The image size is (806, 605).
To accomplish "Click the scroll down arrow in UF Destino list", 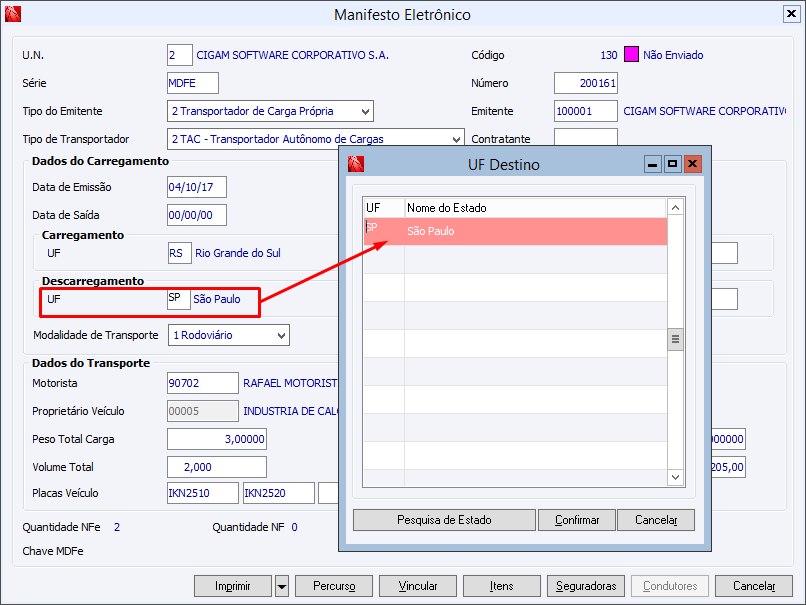I will tap(675, 478).
